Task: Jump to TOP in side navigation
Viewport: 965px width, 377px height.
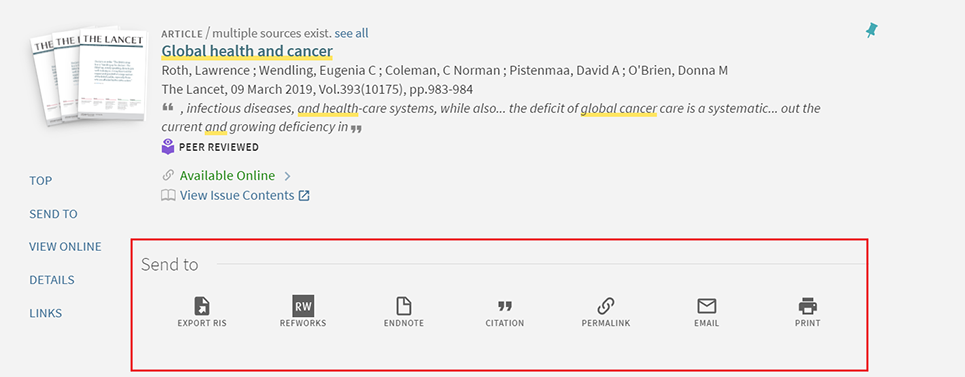Action: click(x=41, y=181)
